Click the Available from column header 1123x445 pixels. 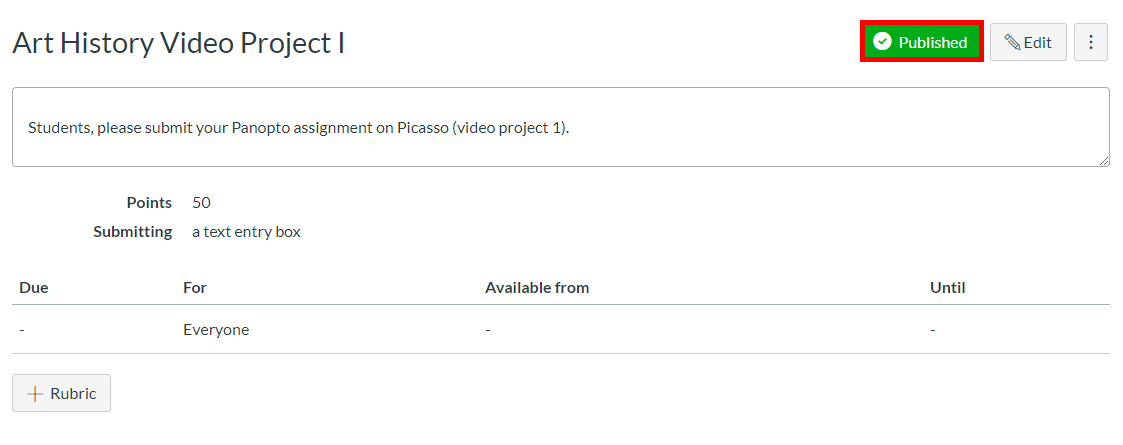pyautogui.click(x=537, y=288)
